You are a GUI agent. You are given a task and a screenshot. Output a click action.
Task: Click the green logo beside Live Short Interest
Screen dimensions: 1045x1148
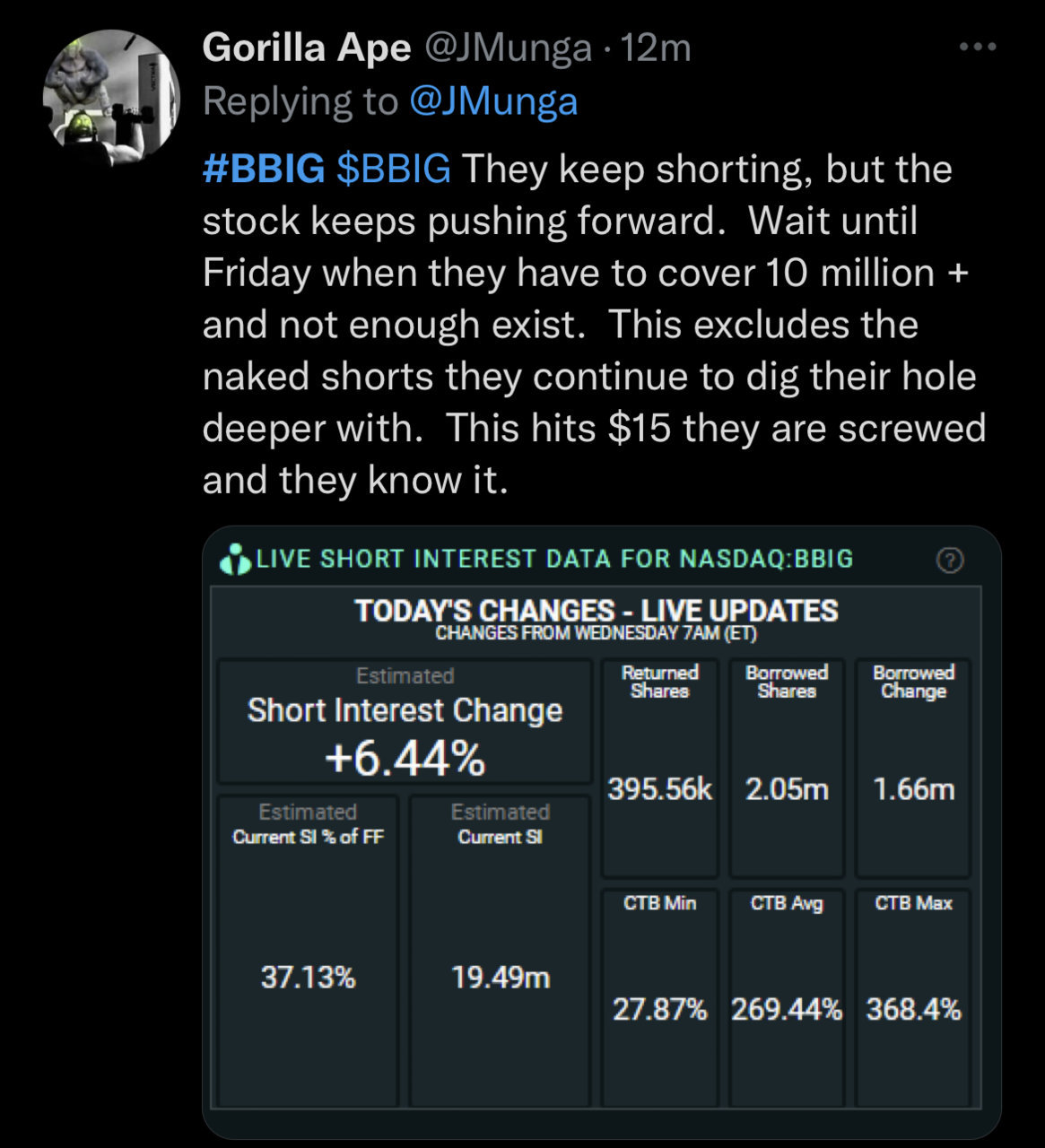tap(236, 559)
